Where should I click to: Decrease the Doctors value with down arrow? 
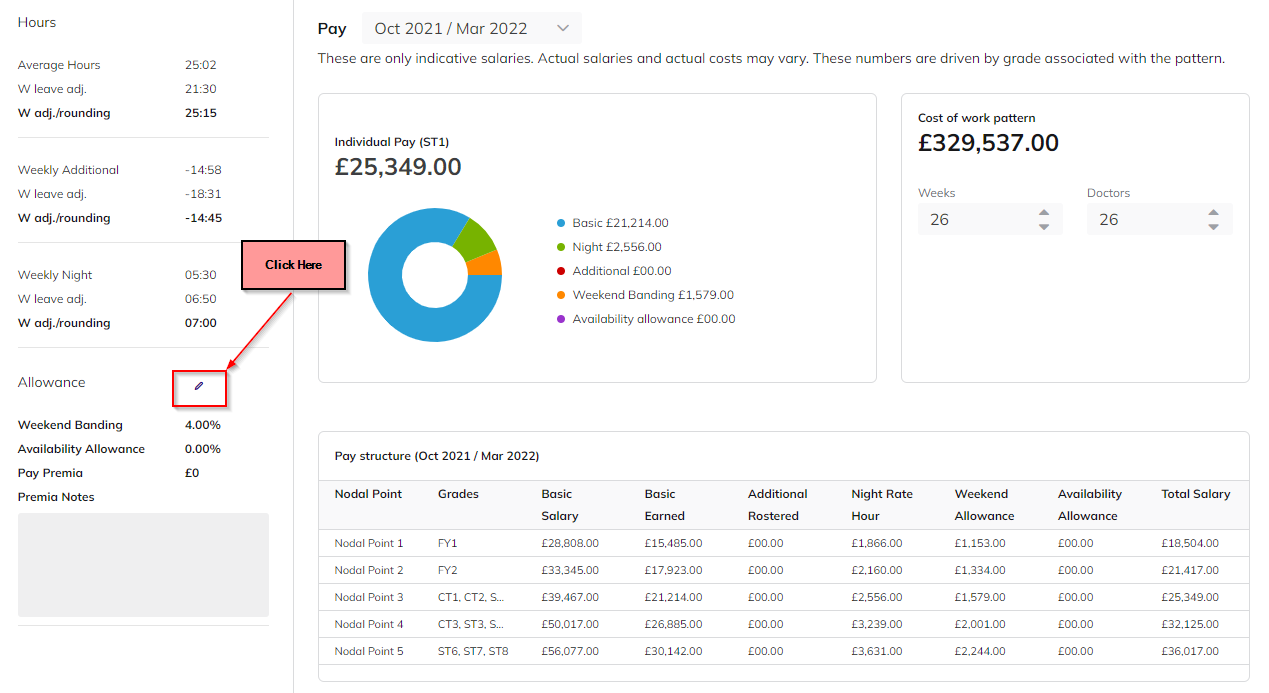click(1213, 227)
